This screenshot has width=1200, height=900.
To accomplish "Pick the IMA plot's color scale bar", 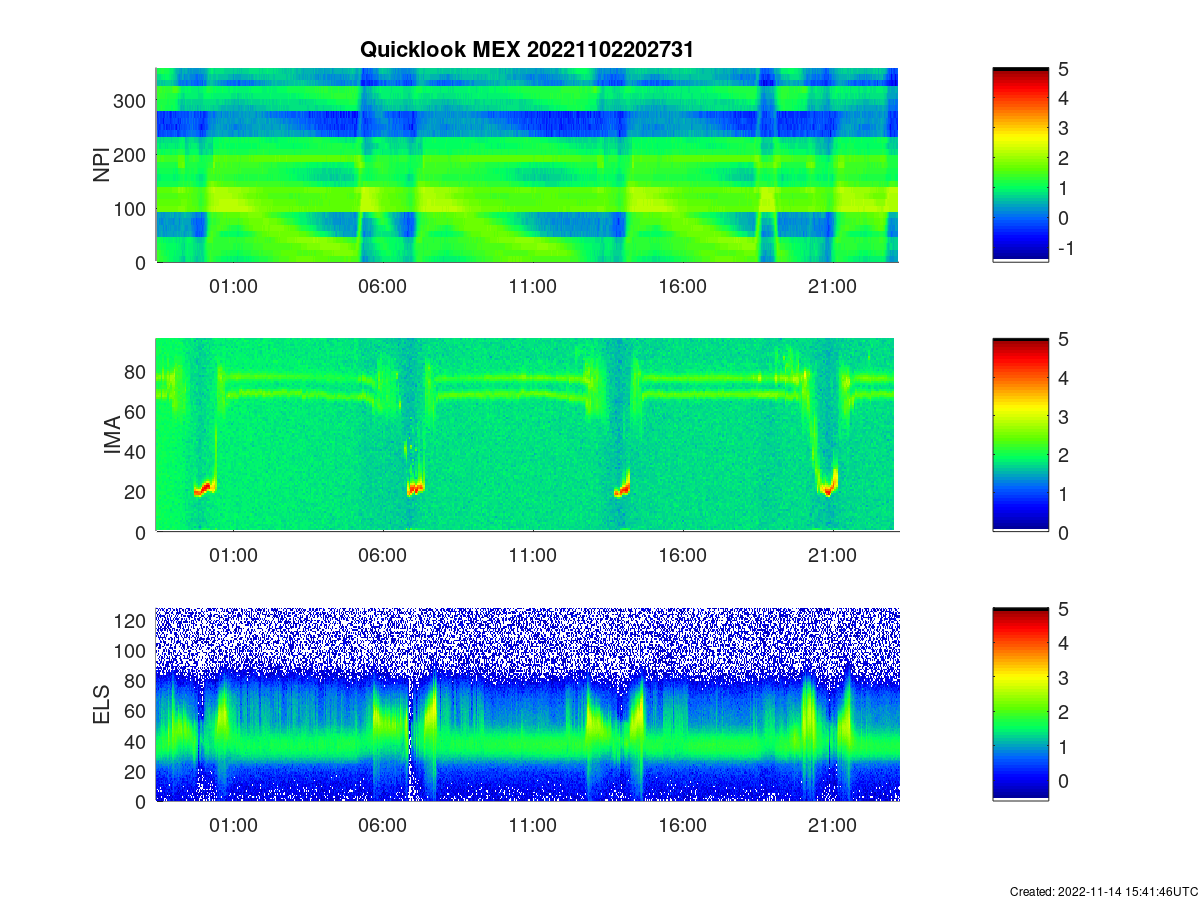I will point(1020,435).
